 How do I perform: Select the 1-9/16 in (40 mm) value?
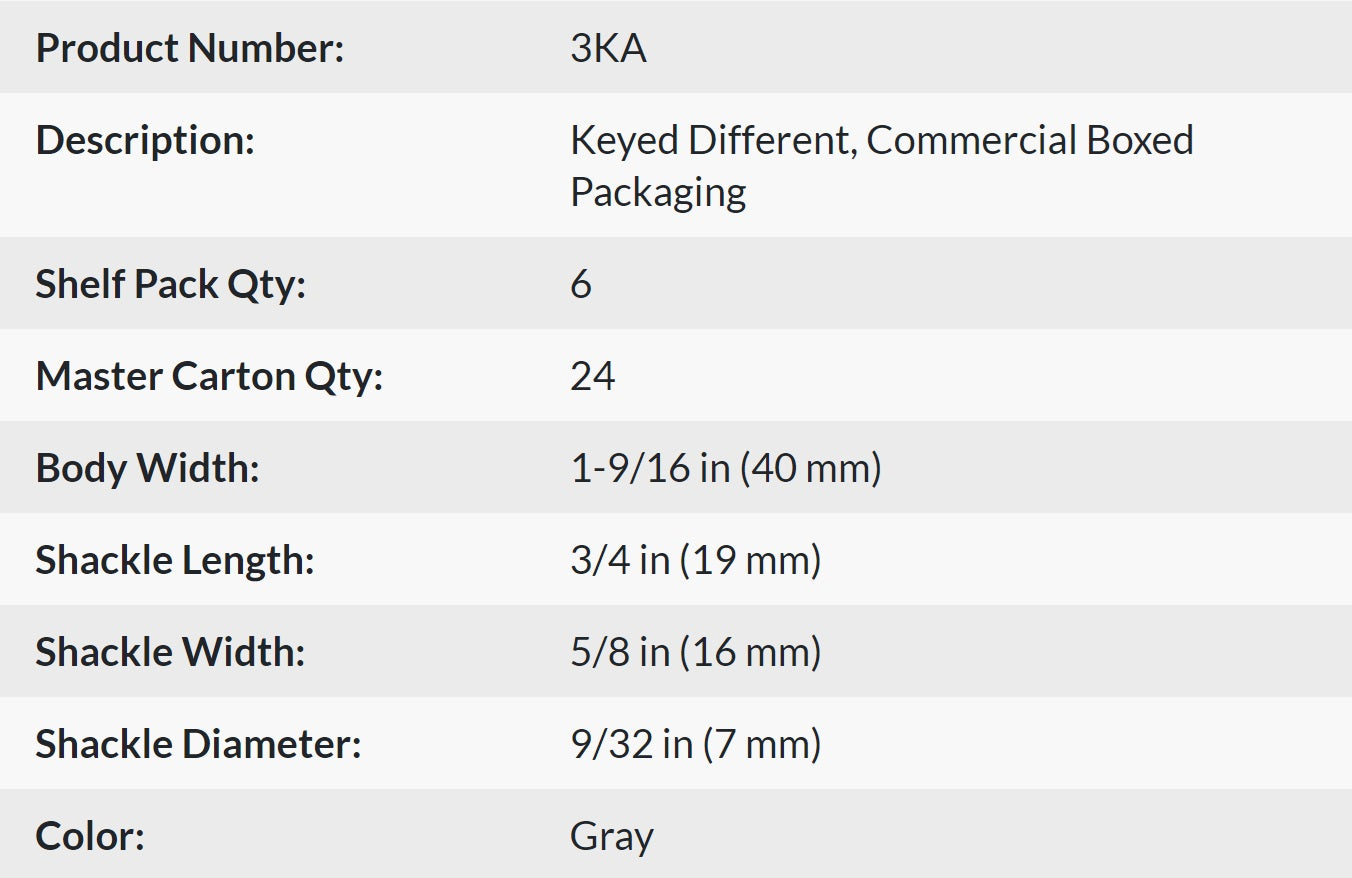[x=725, y=468]
